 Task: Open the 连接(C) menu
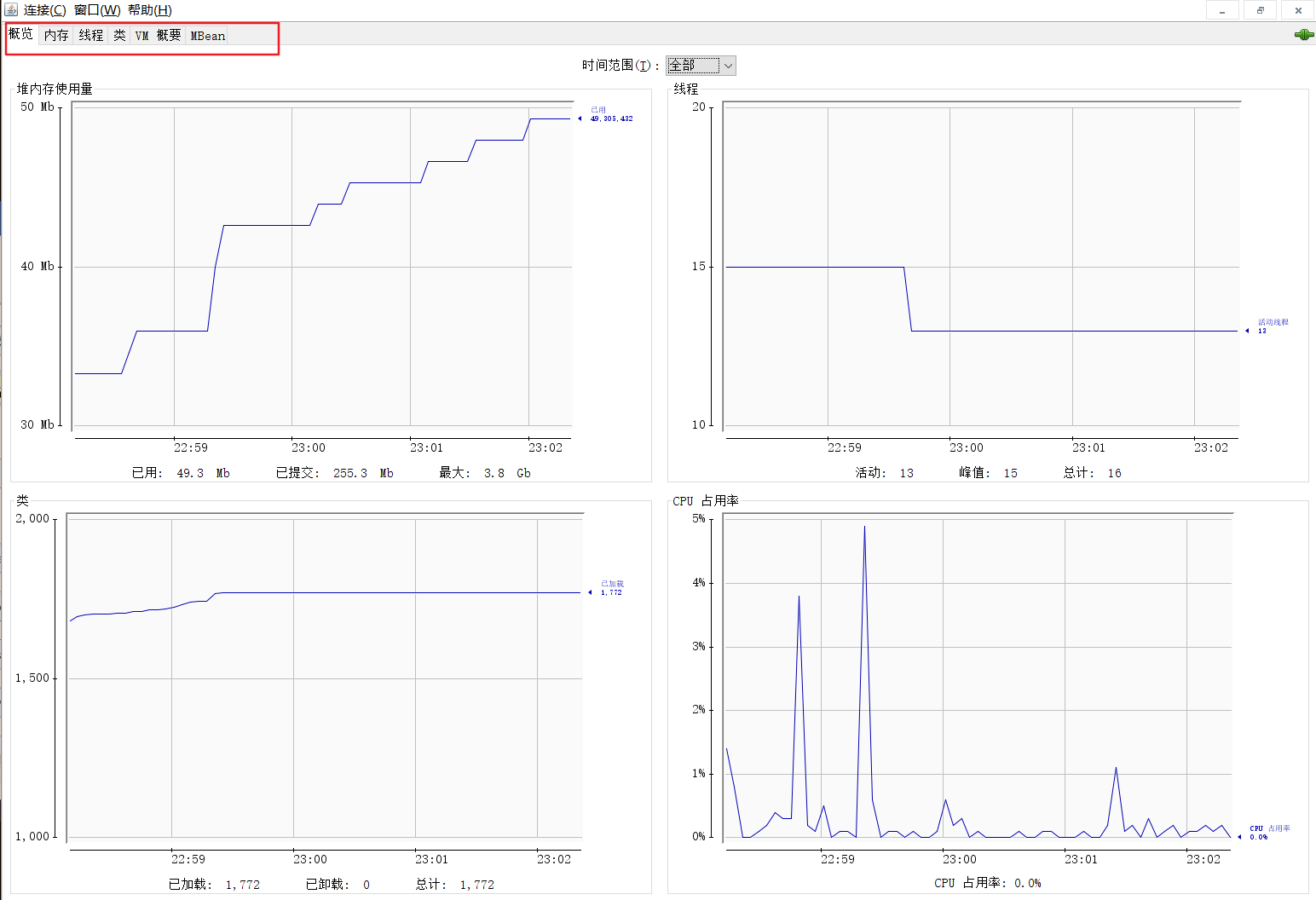pyautogui.click(x=44, y=10)
